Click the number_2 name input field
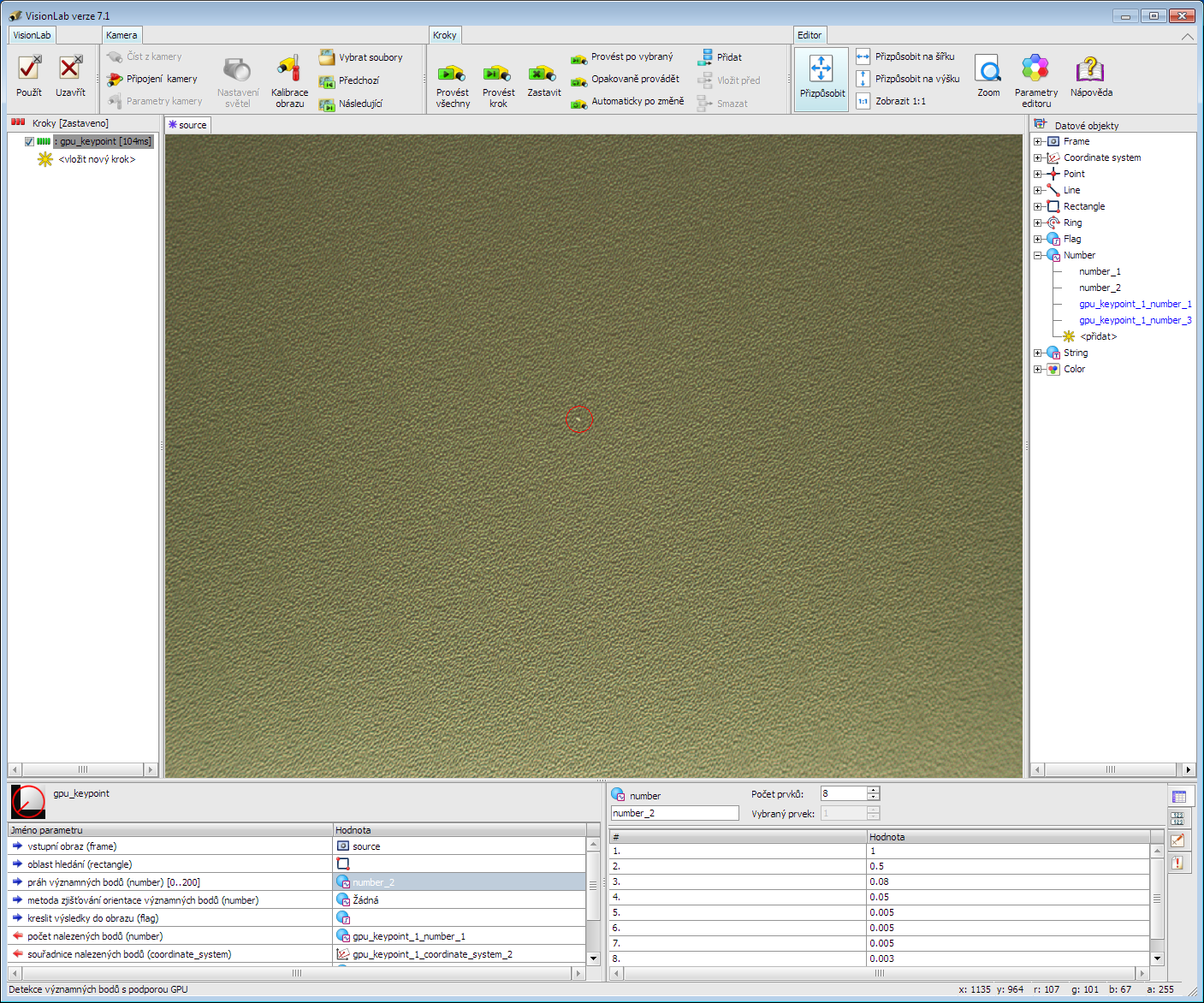This screenshot has height=1003, width=1204. click(x=674, y=813)
